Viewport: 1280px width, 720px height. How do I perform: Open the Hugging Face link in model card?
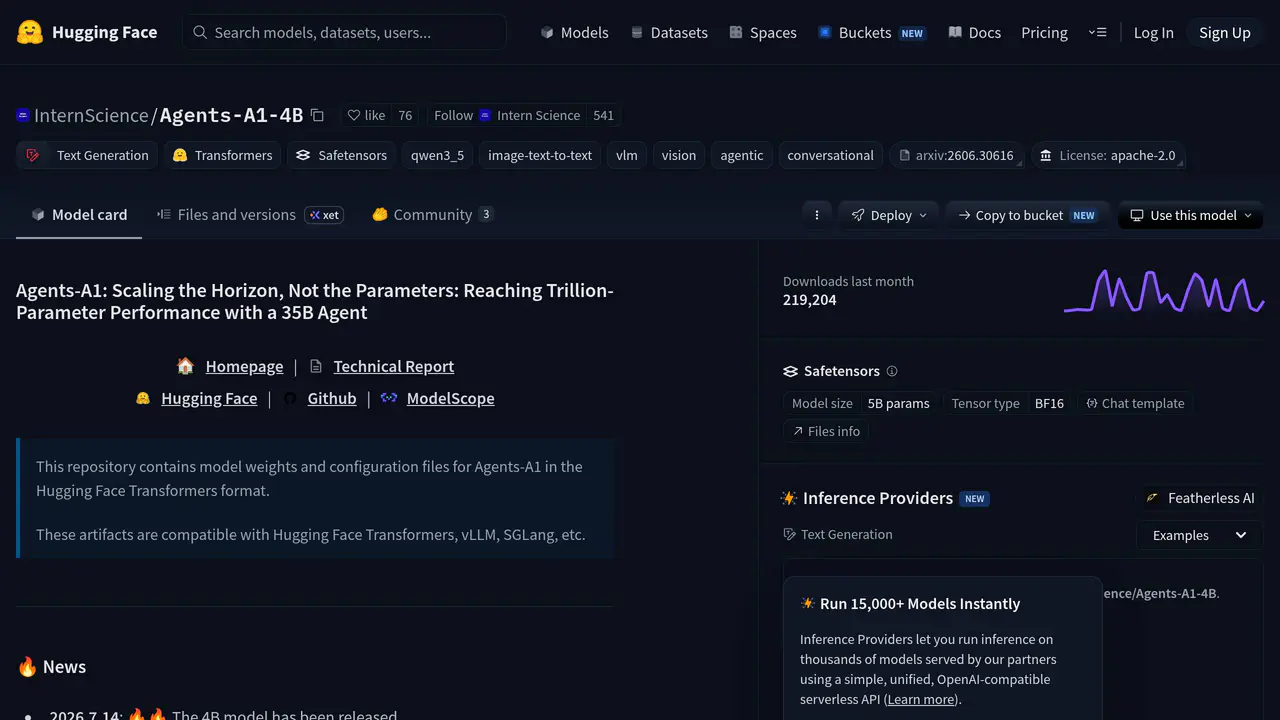(209, 398)
